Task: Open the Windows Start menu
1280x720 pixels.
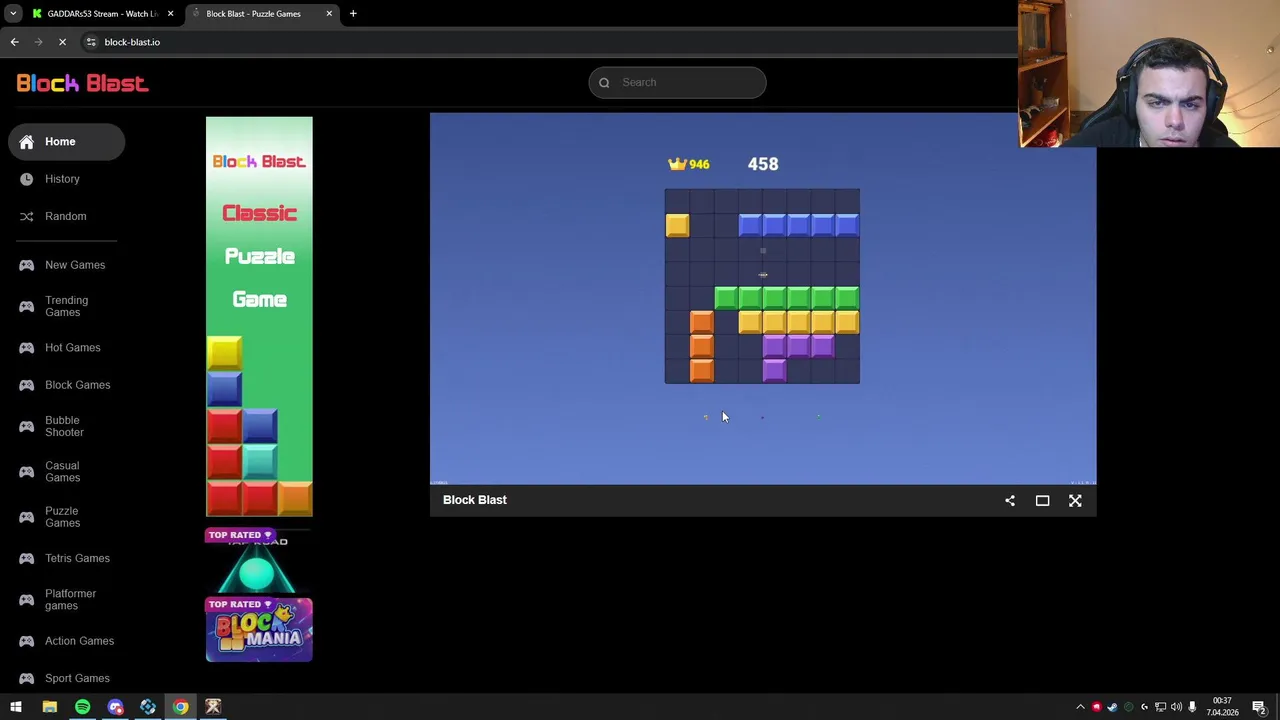Action: click(16, 707)
